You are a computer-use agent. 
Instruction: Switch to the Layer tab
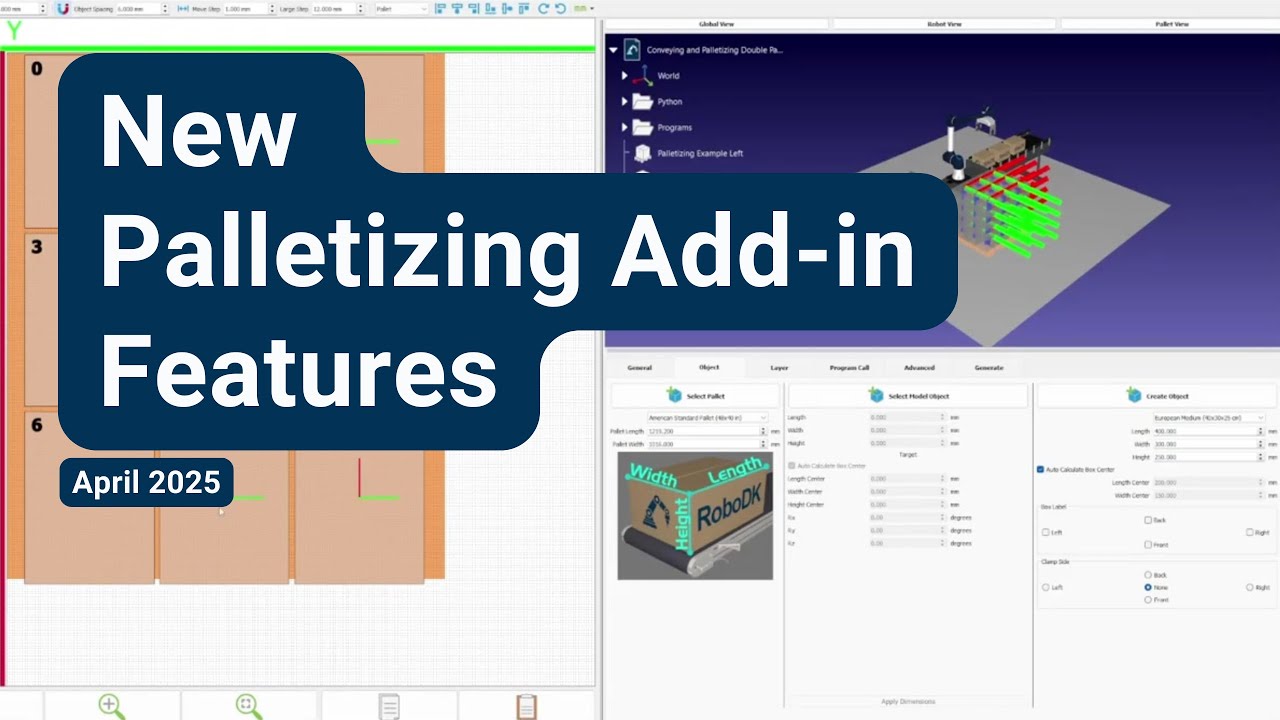pyautogui.click(x=779, y=367)
